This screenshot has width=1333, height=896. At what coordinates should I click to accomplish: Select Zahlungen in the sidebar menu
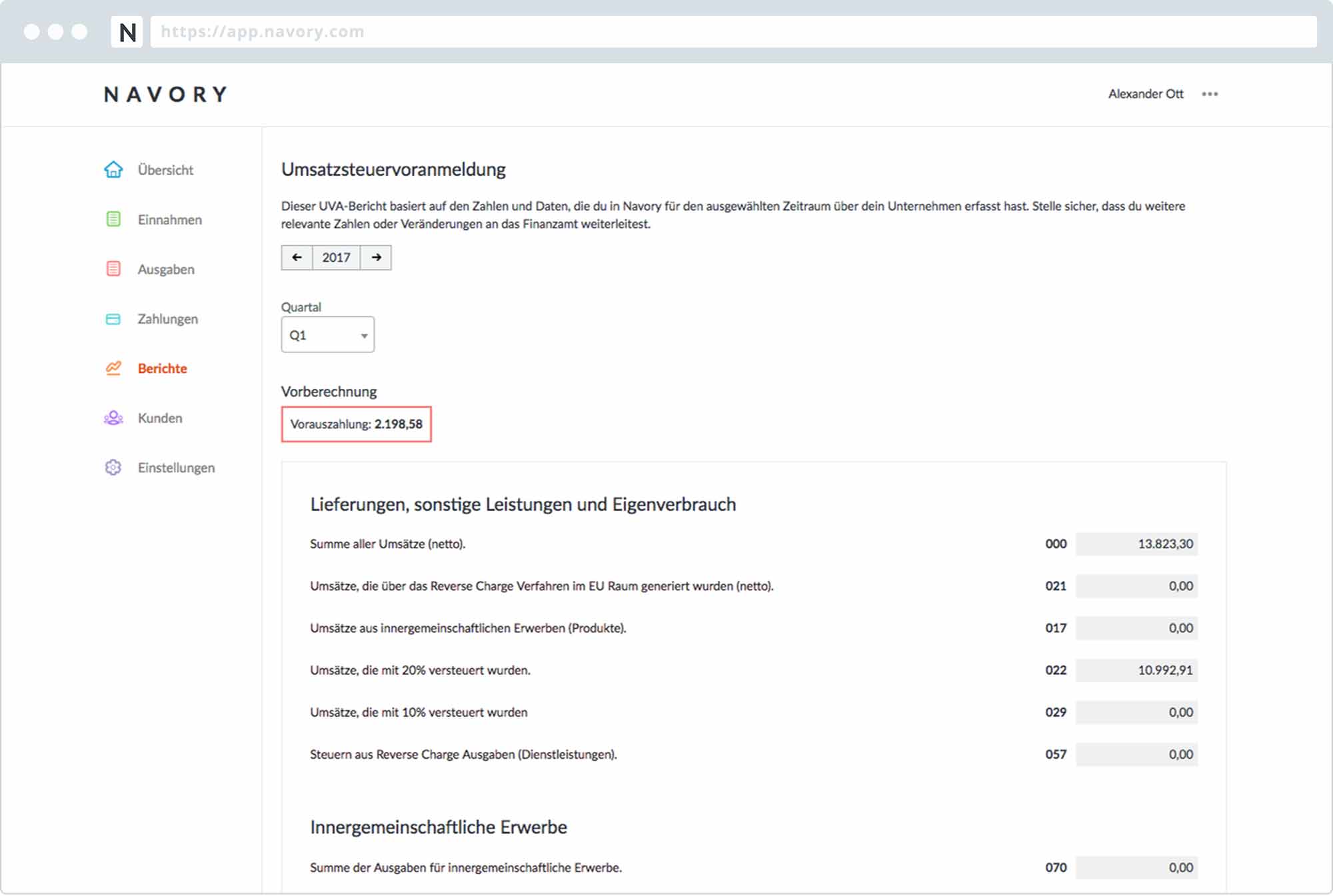(x=167, y=319)
